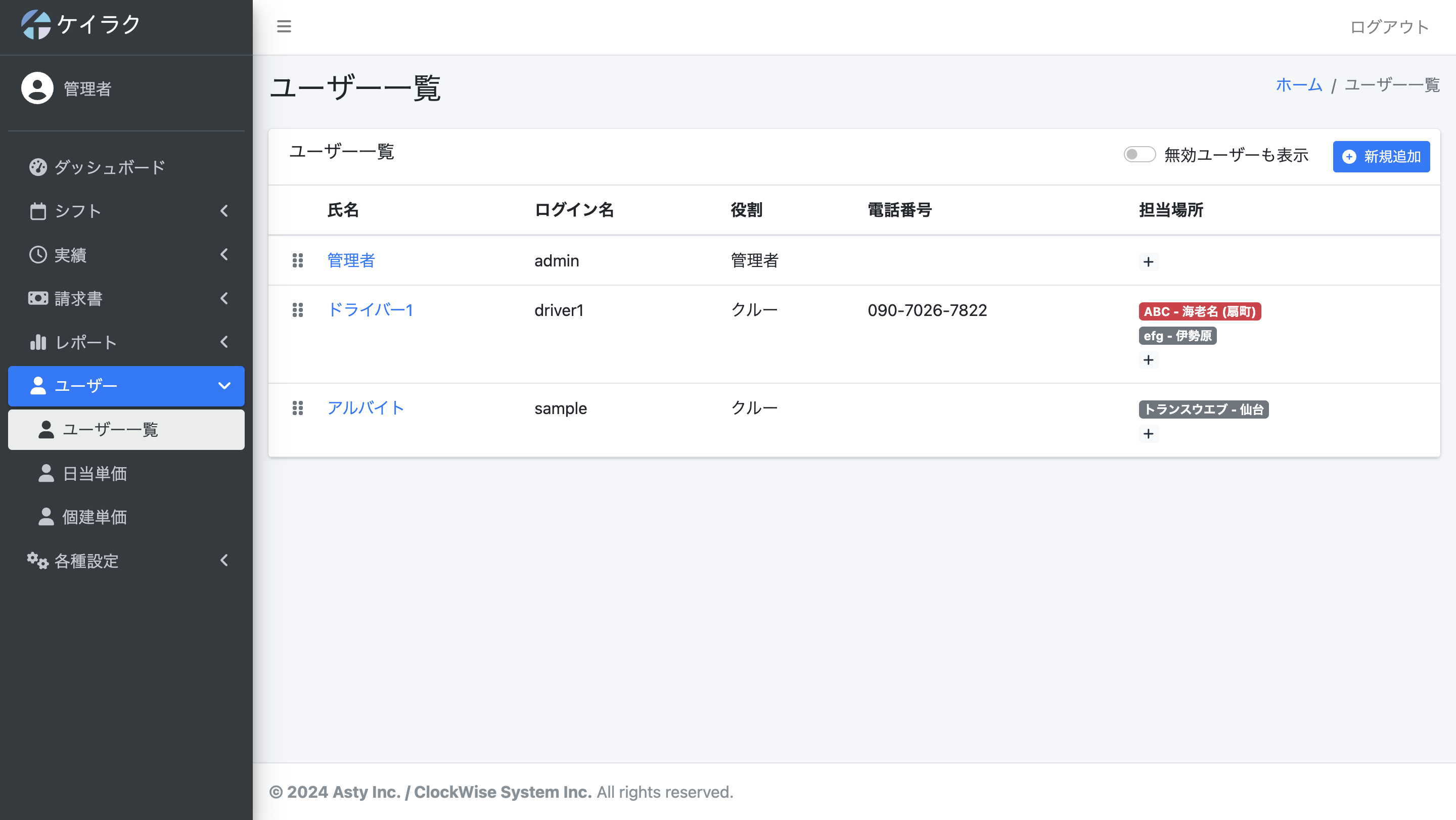
Task: Click the driver1 login name cell
Action: pos(559,310)
